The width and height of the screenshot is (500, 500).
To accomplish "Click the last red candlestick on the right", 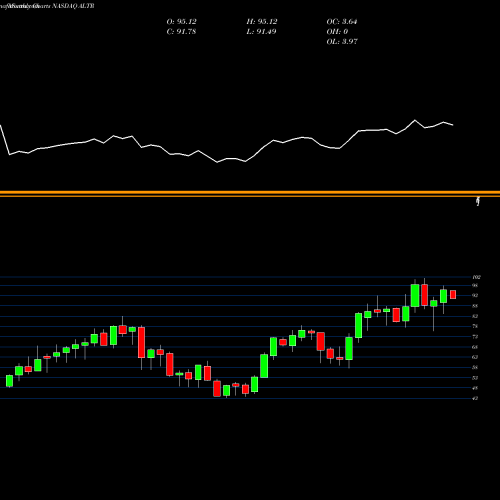I will pos(453,294).
